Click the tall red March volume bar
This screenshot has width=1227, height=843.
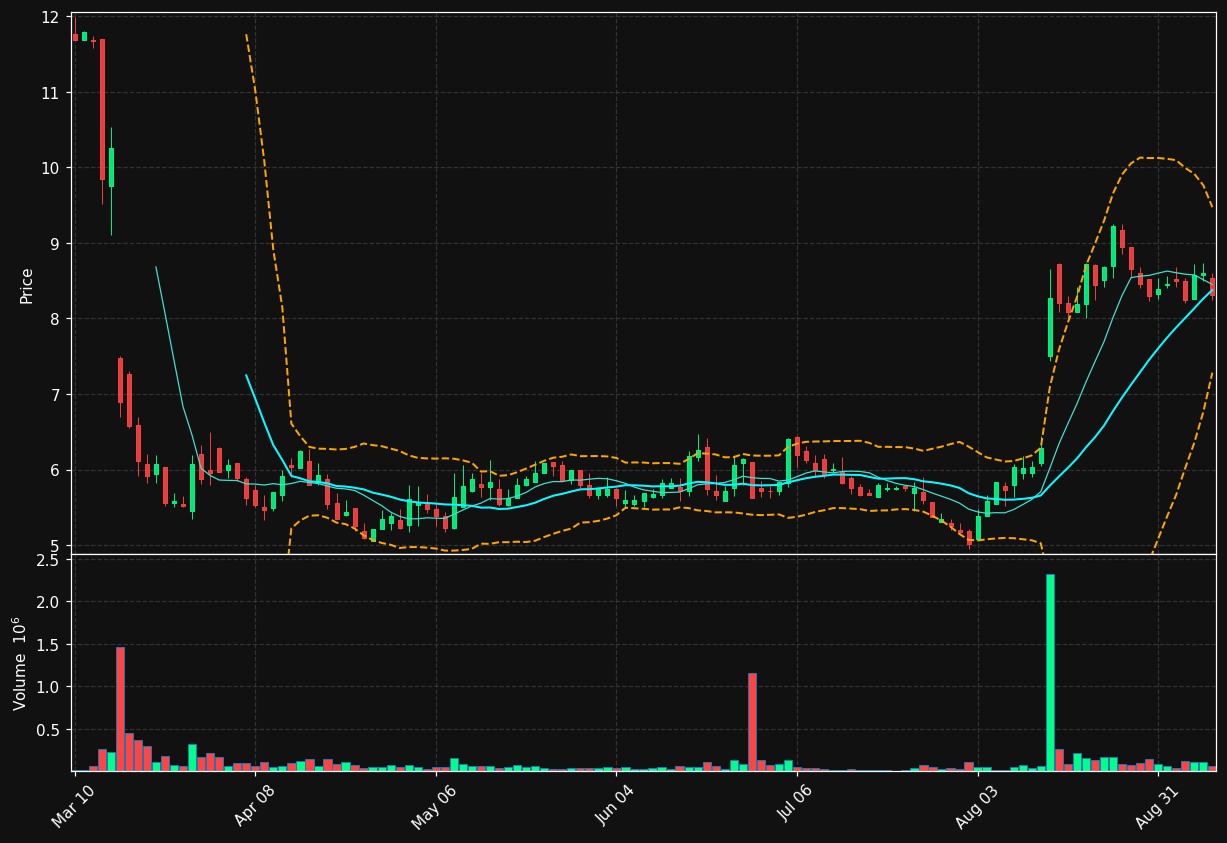point(120,709)
